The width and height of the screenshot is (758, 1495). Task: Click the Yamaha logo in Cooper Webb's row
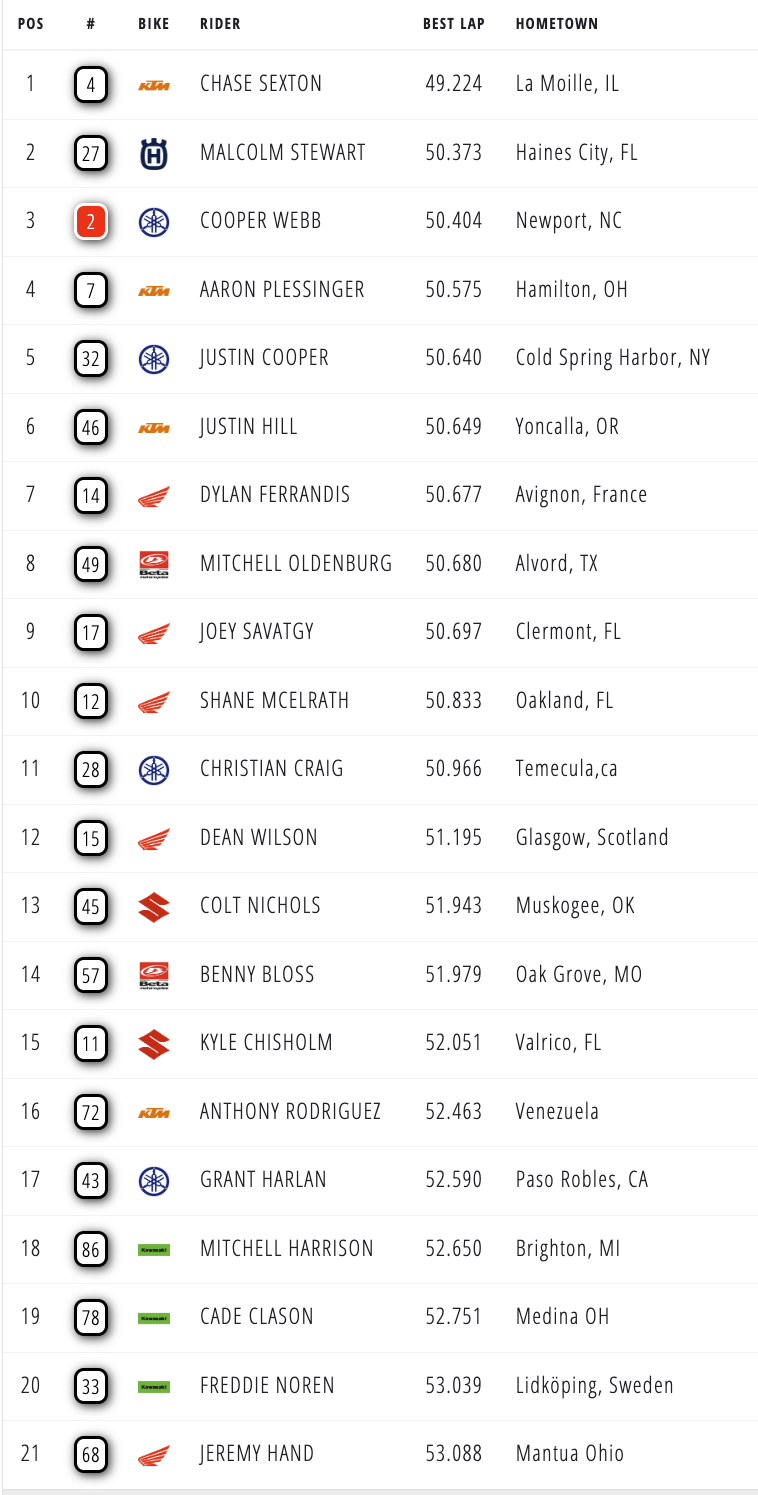[x=154, y=221]
